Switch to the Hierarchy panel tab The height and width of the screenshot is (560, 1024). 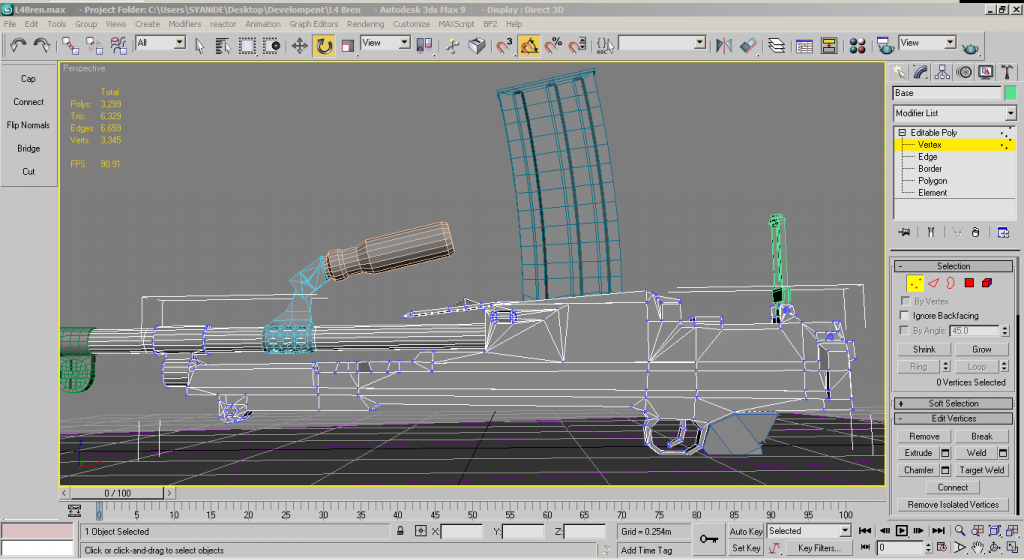942,72
